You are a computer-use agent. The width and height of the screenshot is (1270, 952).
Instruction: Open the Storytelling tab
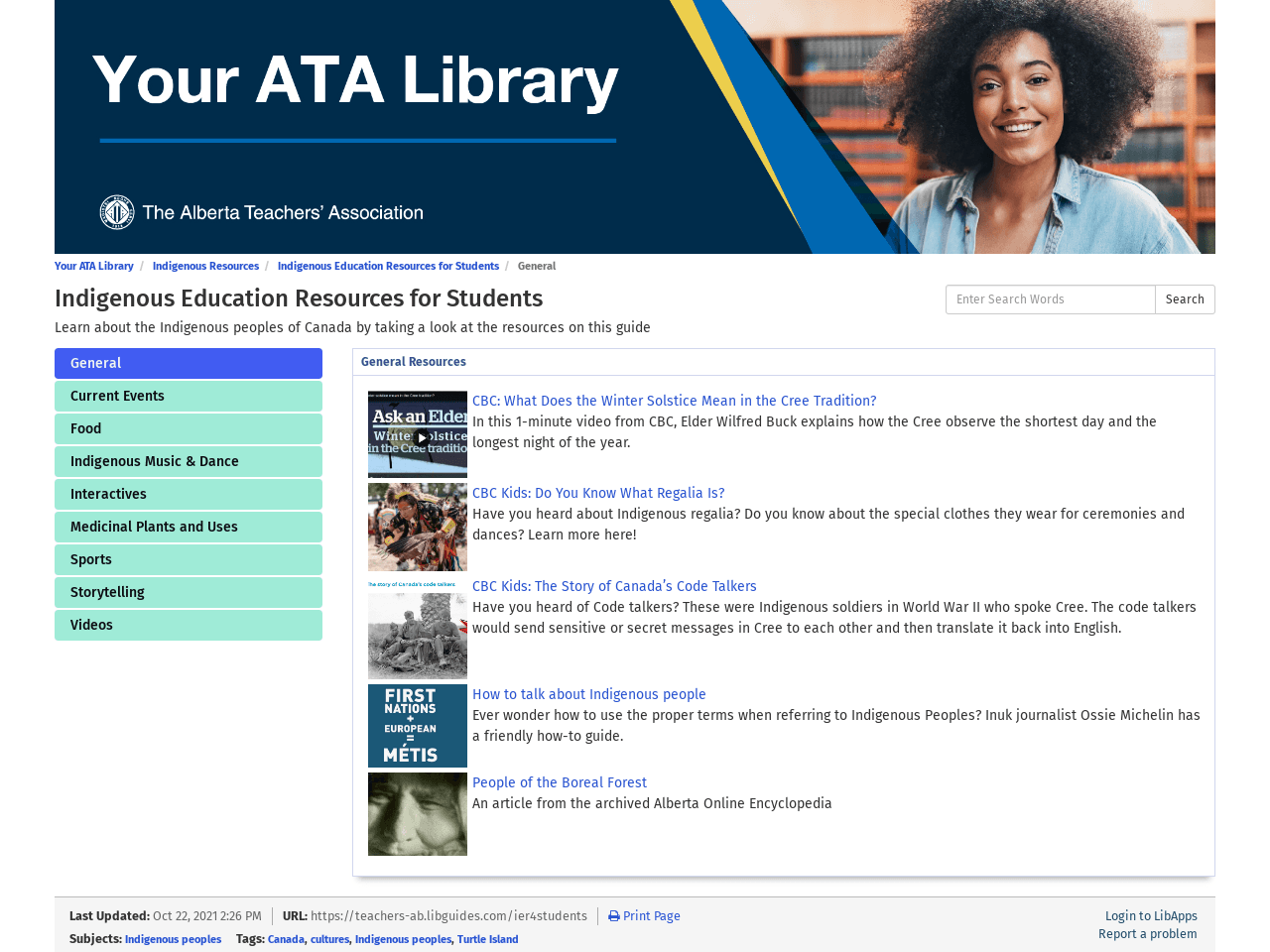point(189,592)
